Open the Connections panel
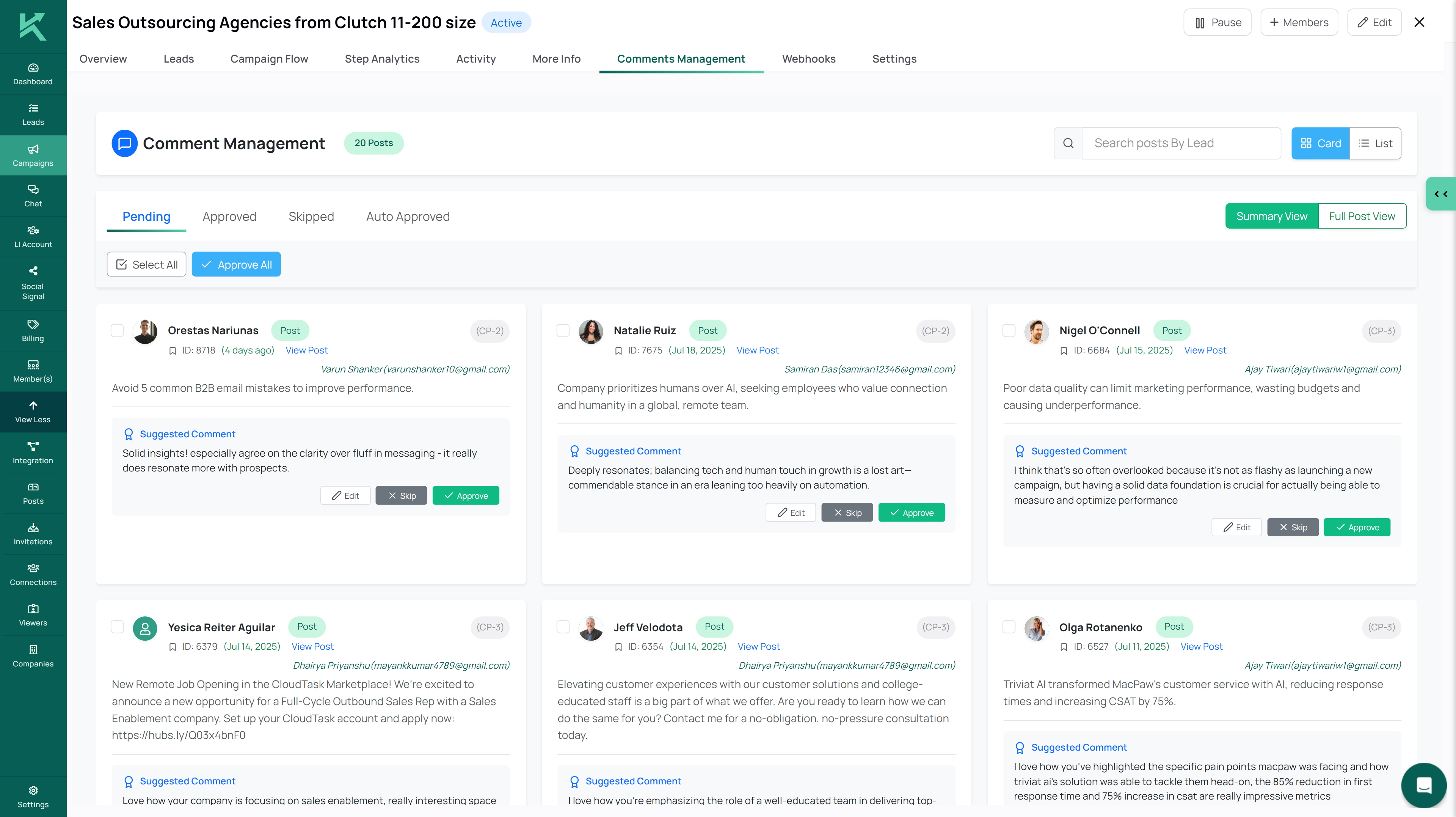Screen dimensions: 1456x817 coord(33,574)
